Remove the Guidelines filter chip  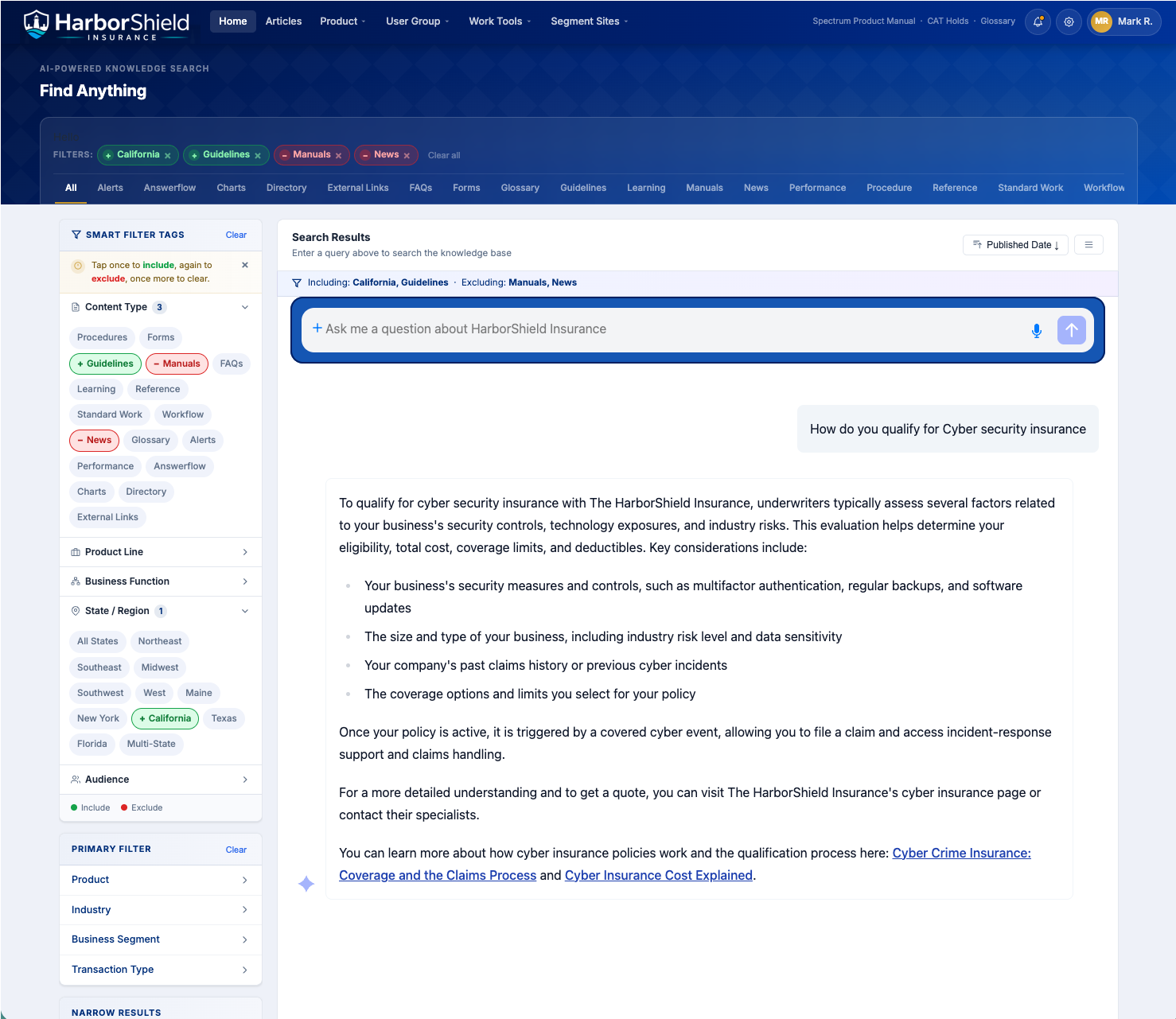[258, 156]
